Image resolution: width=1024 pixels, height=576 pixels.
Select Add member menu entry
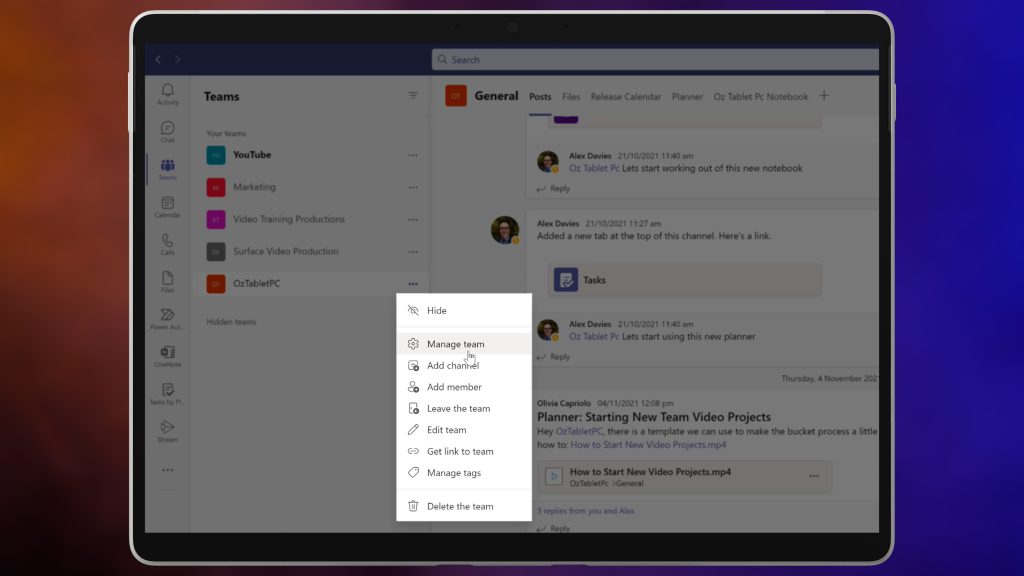pos(464,387)
